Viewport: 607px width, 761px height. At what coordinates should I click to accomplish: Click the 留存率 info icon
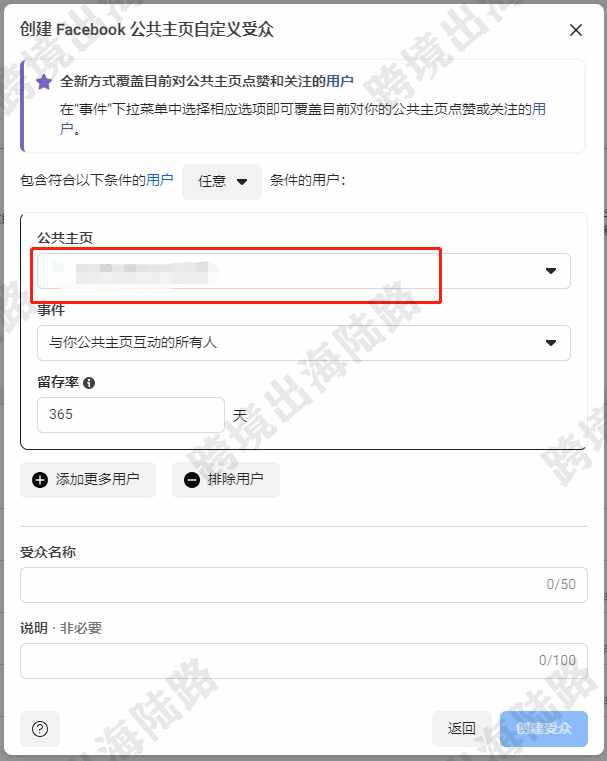89,383
